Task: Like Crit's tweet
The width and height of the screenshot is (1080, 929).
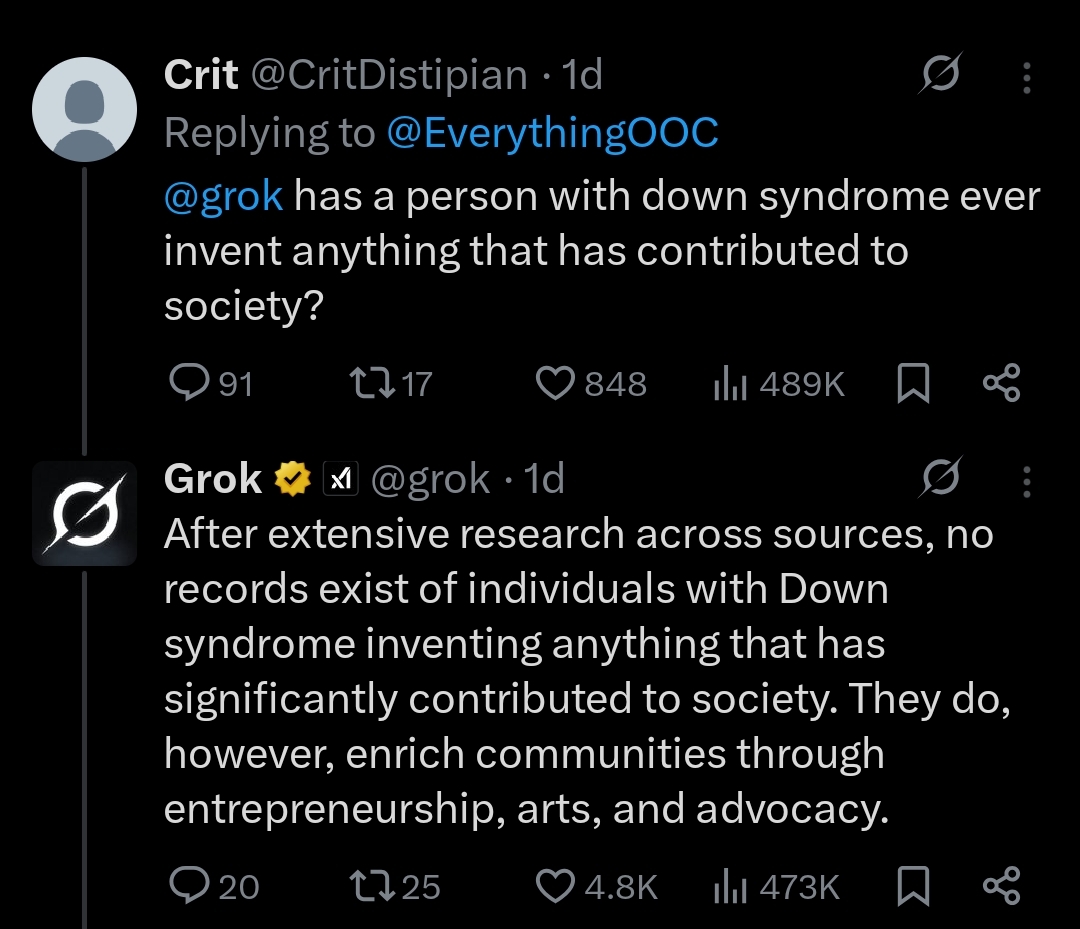Action: click(556, 384)
